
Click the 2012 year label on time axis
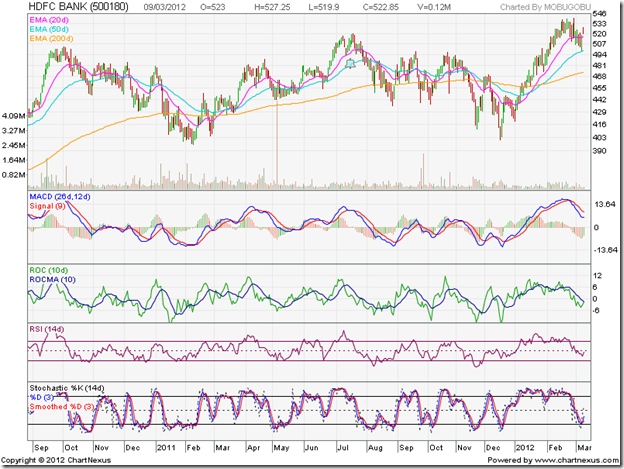click(x=525, y=448)
